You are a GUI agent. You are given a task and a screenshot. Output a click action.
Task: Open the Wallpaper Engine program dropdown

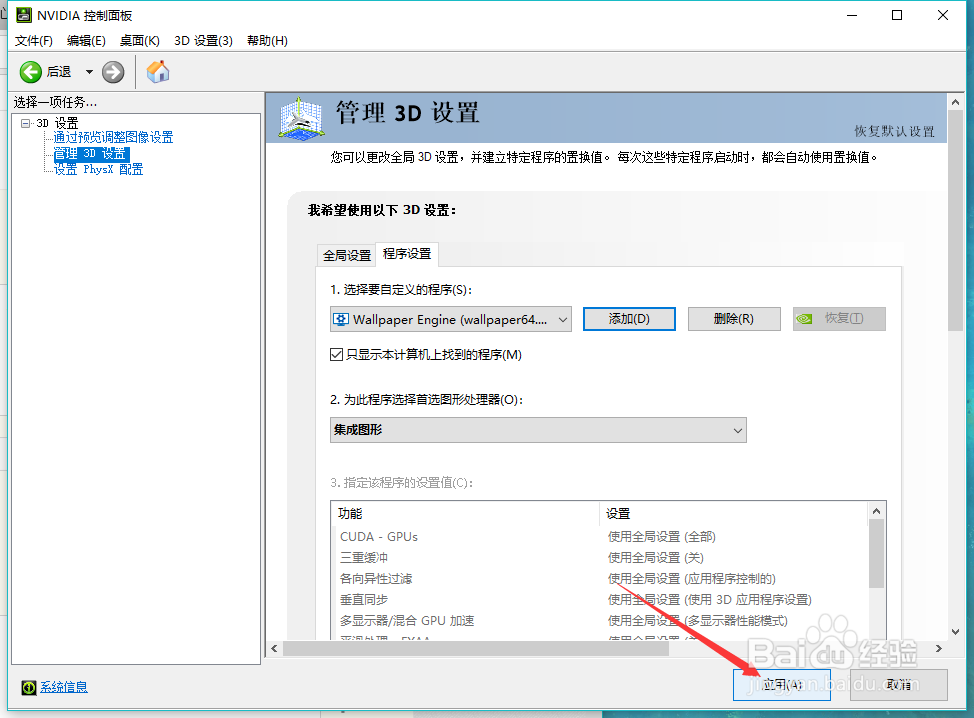tap(451, 319)
